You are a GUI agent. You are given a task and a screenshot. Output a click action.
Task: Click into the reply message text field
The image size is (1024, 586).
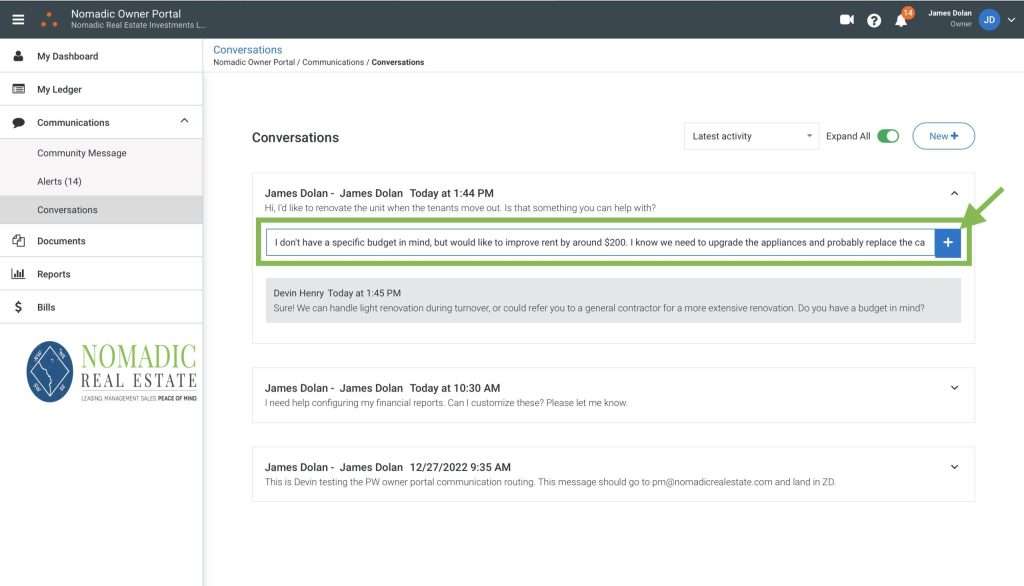600,243
